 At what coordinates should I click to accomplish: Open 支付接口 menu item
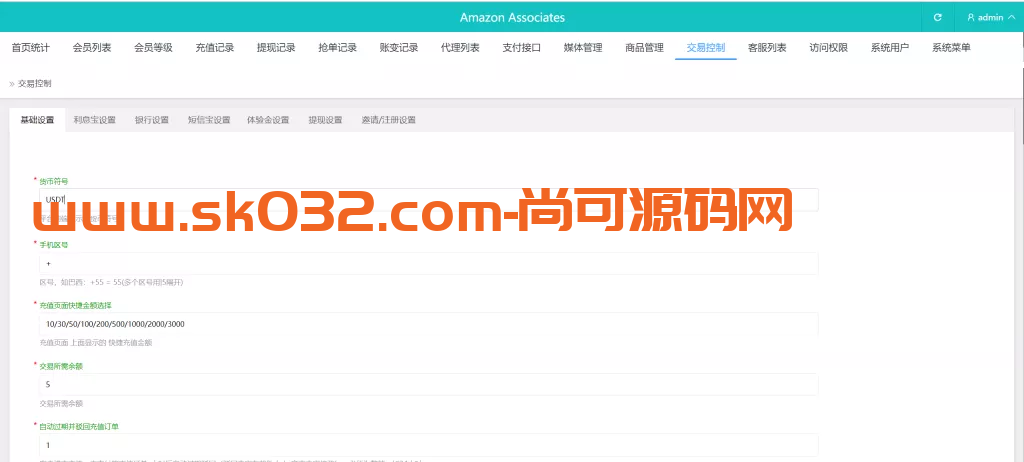pos(522,48)
